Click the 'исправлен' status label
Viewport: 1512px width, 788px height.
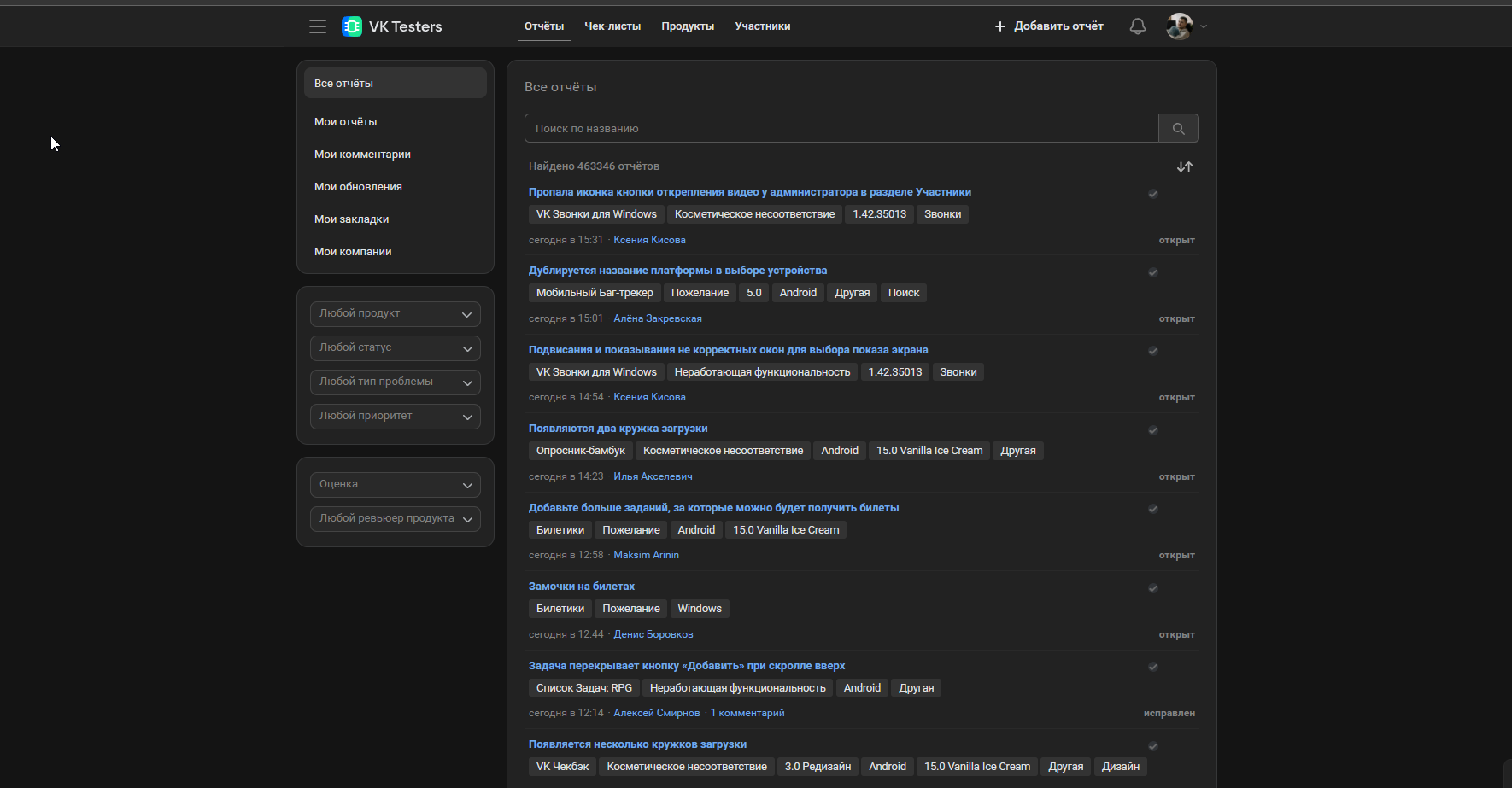coord(1169,713)
